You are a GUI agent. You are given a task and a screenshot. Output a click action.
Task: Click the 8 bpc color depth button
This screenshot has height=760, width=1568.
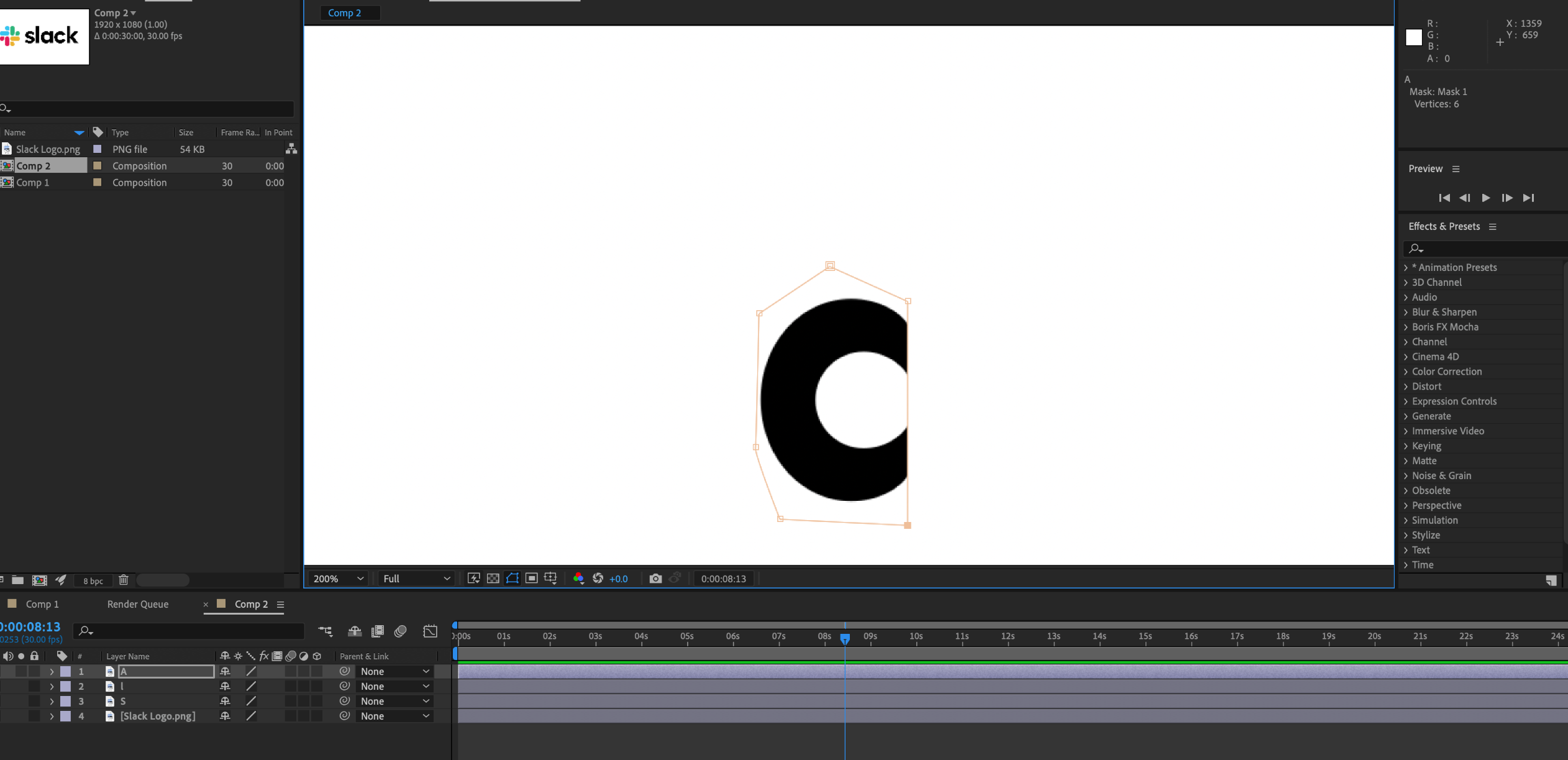click(93, 580)
